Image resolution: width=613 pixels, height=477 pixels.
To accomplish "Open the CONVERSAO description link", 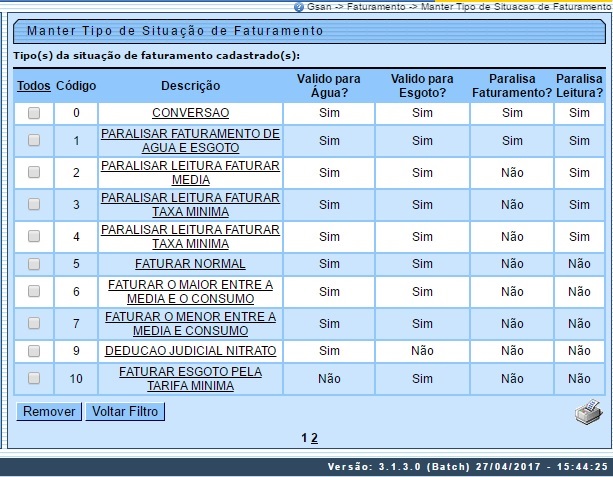I will pyautogui.click(x=190, y=113).
